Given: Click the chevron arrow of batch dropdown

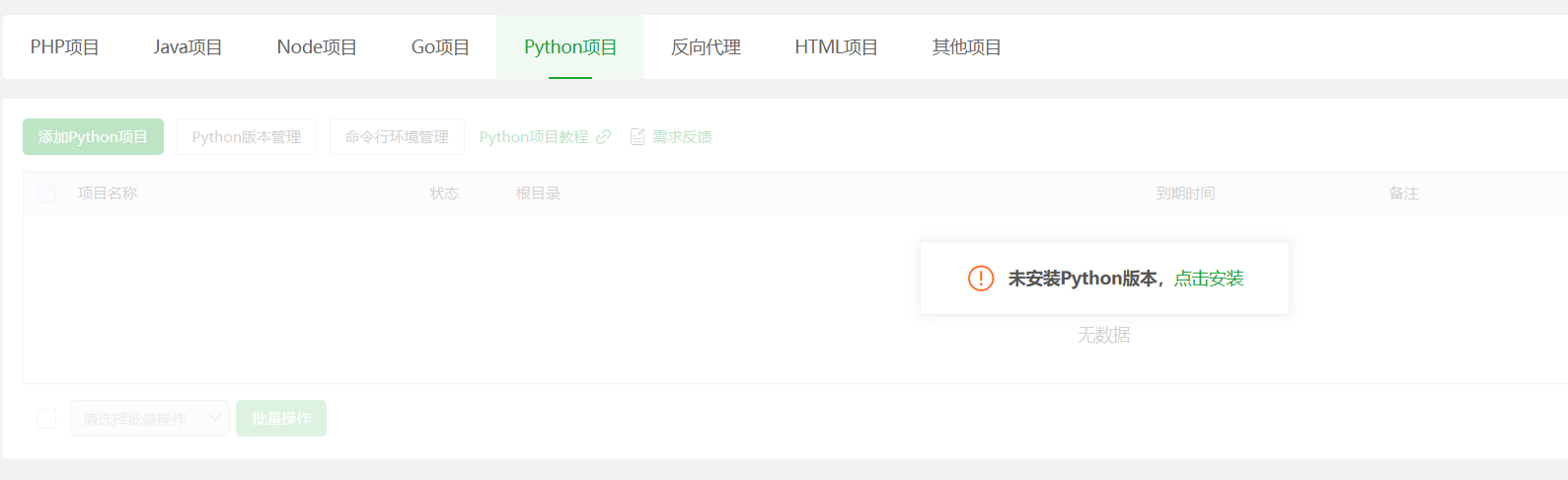Looking at the screenshot, I should coord(214,419).
